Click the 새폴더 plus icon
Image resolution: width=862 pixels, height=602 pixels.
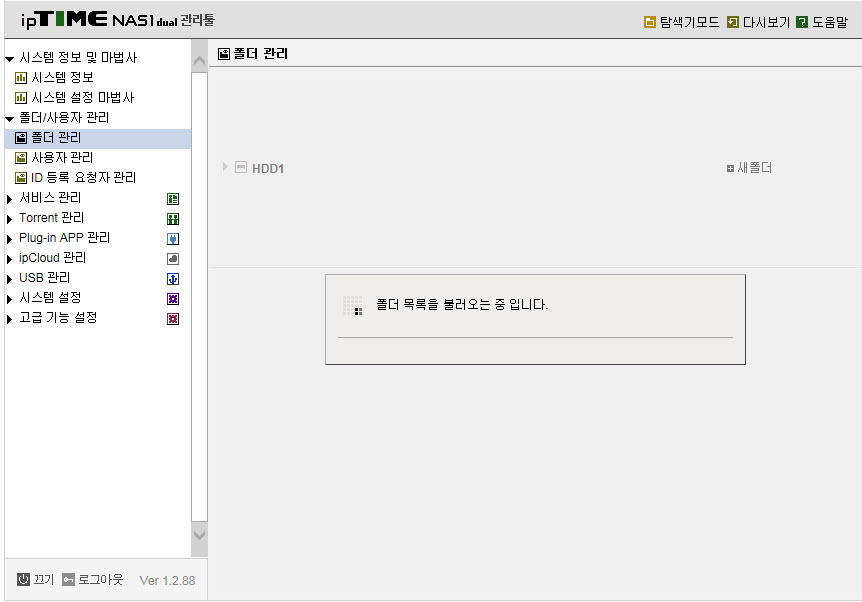(730, 168)
